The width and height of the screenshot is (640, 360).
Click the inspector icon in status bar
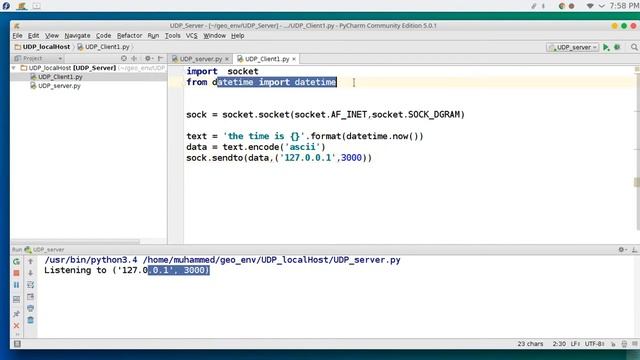(624, 344)
